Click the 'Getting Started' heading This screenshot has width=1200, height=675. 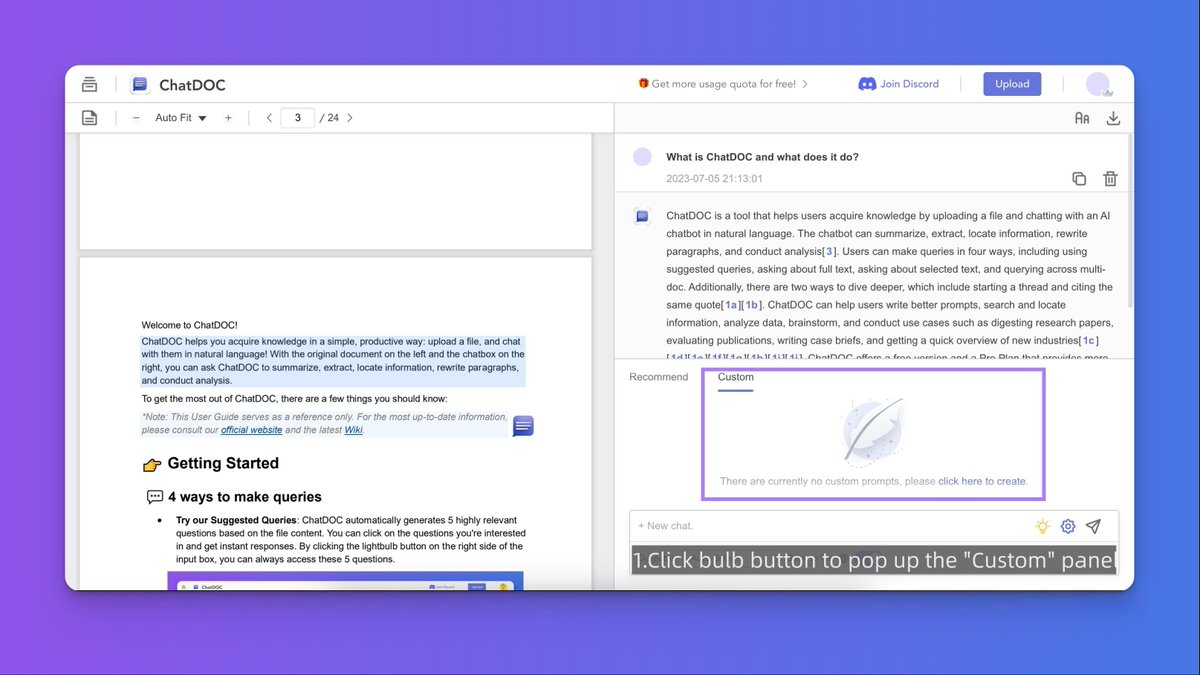click(223, 463)
